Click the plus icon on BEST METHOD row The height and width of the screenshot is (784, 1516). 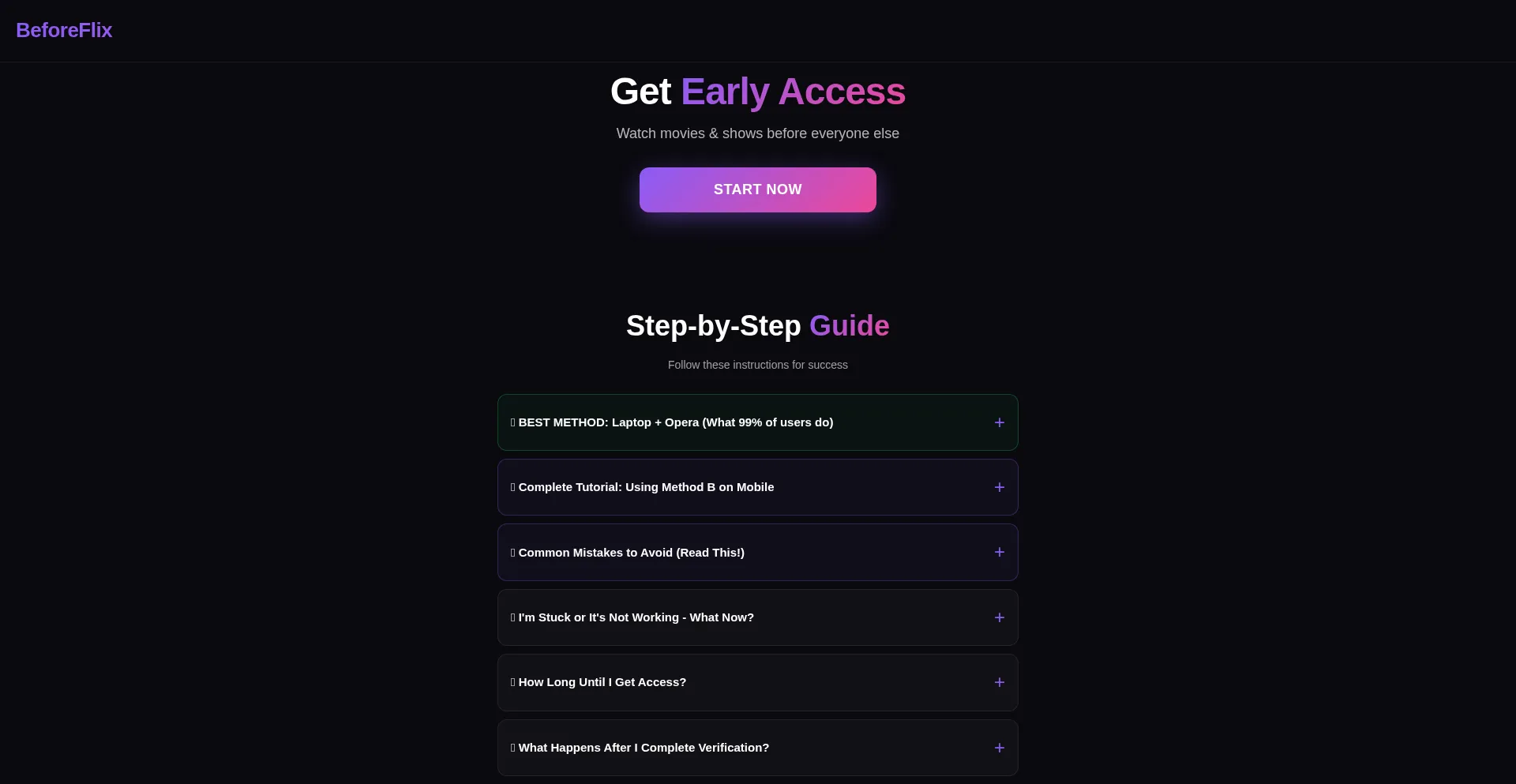(x=999, y=423)
